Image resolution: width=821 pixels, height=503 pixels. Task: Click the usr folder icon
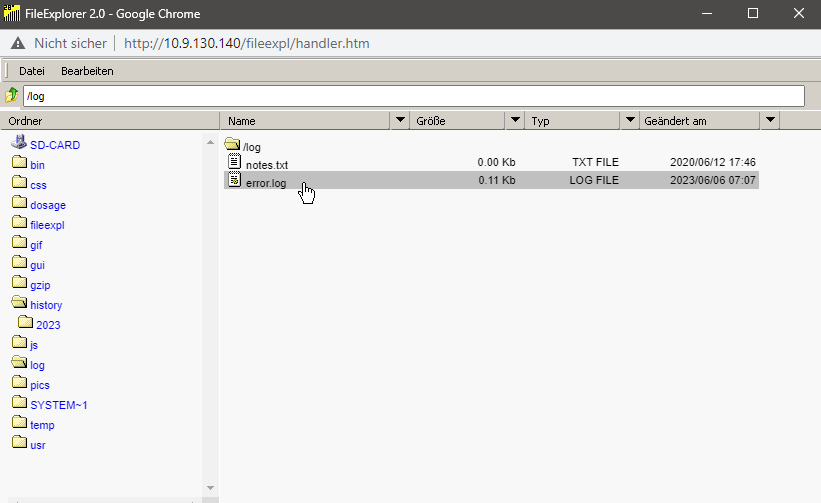pyautogui.click(x=19, y=442)
